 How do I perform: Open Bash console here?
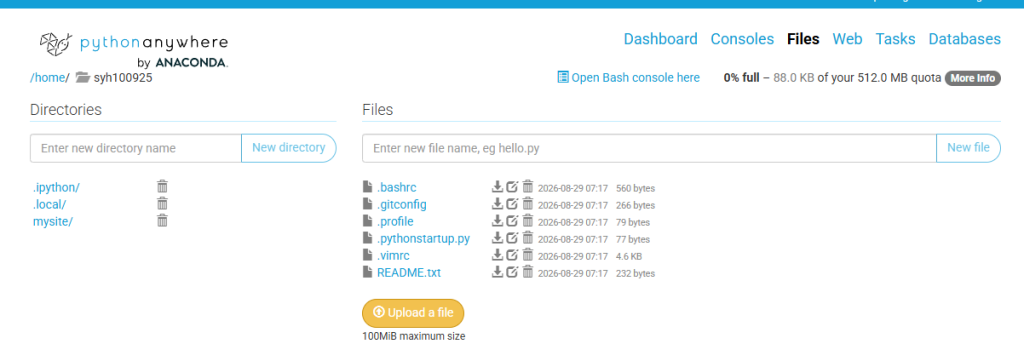[628, 78]
